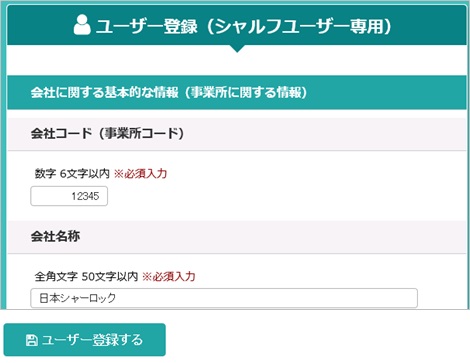Click the 全角文字 50文字以内 hint label

tap(86, 276)
